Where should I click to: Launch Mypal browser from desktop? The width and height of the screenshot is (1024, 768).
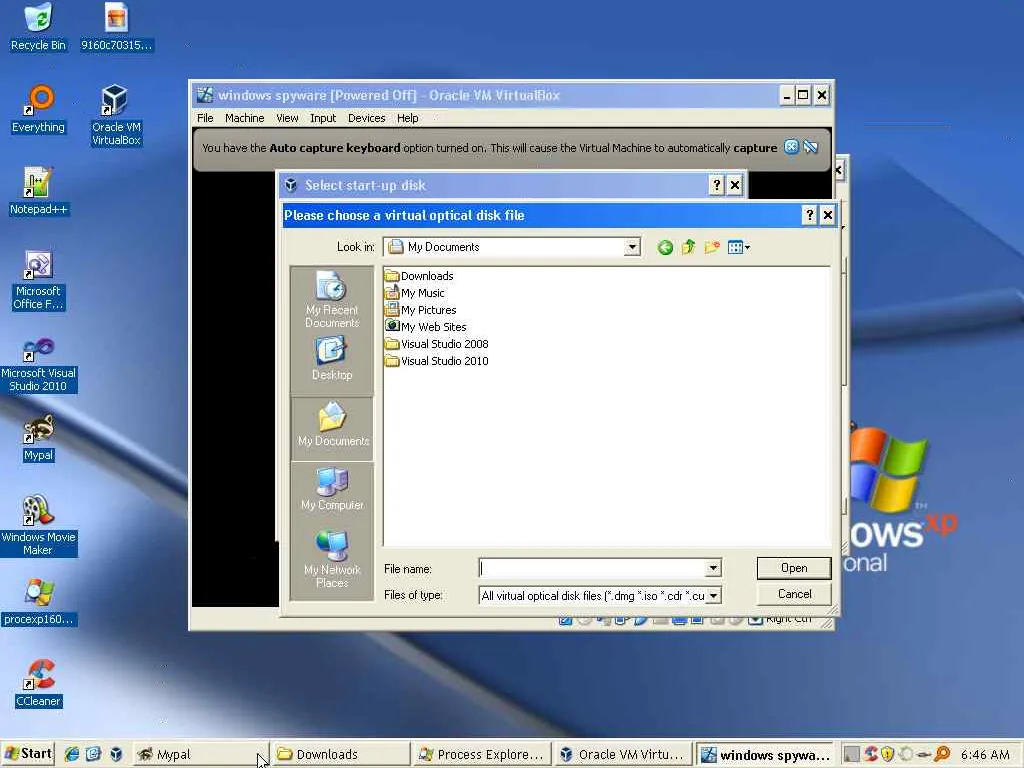(38, 438)
